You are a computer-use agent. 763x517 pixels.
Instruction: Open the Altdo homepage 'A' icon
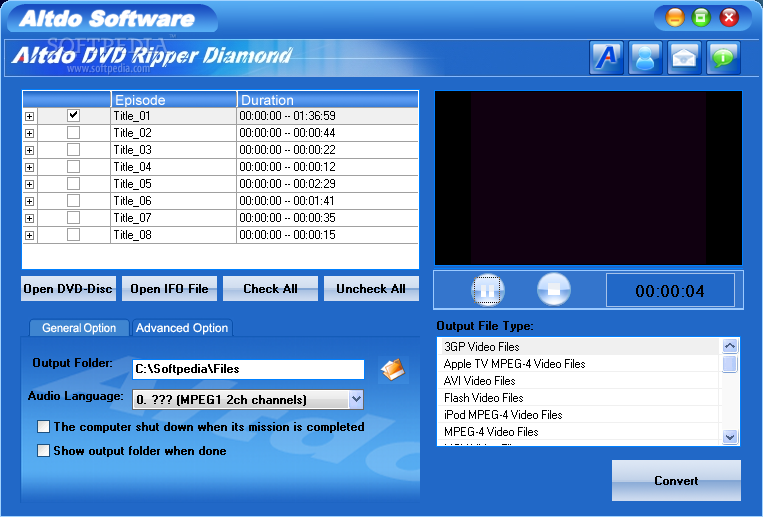pyautogui.click(x=606, y=57)
